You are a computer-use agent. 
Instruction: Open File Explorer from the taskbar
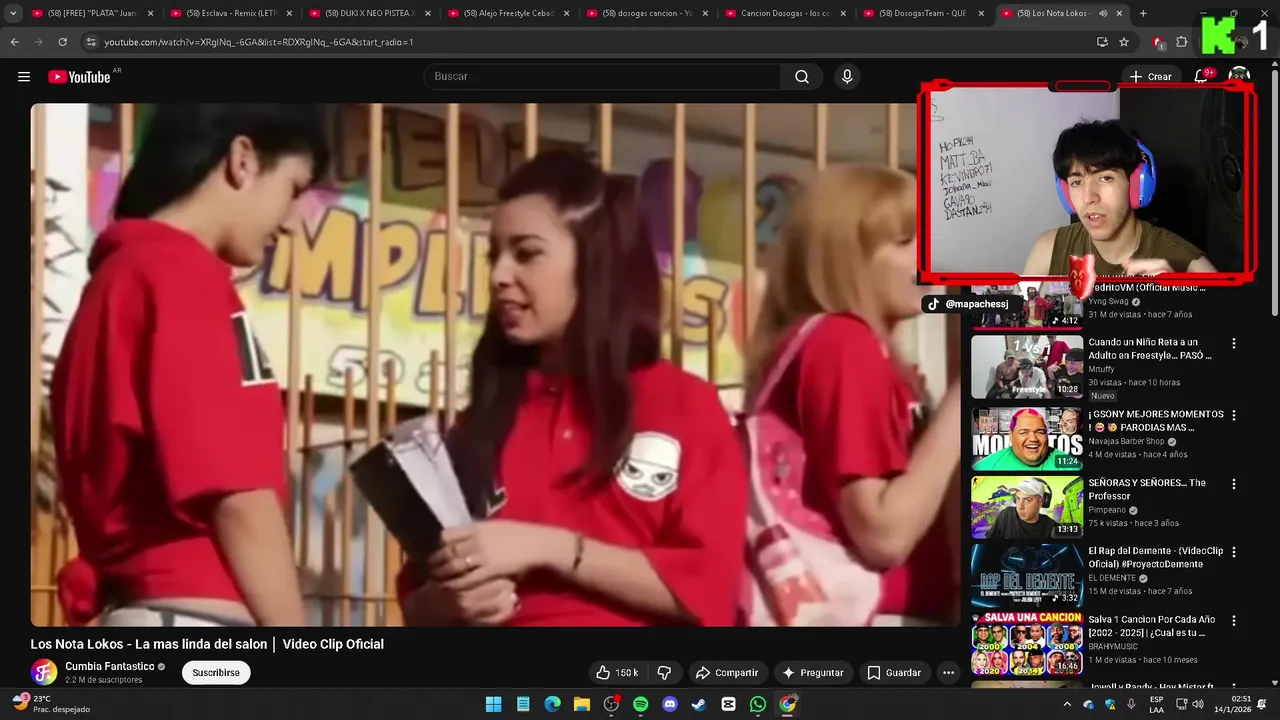(582, 704)
